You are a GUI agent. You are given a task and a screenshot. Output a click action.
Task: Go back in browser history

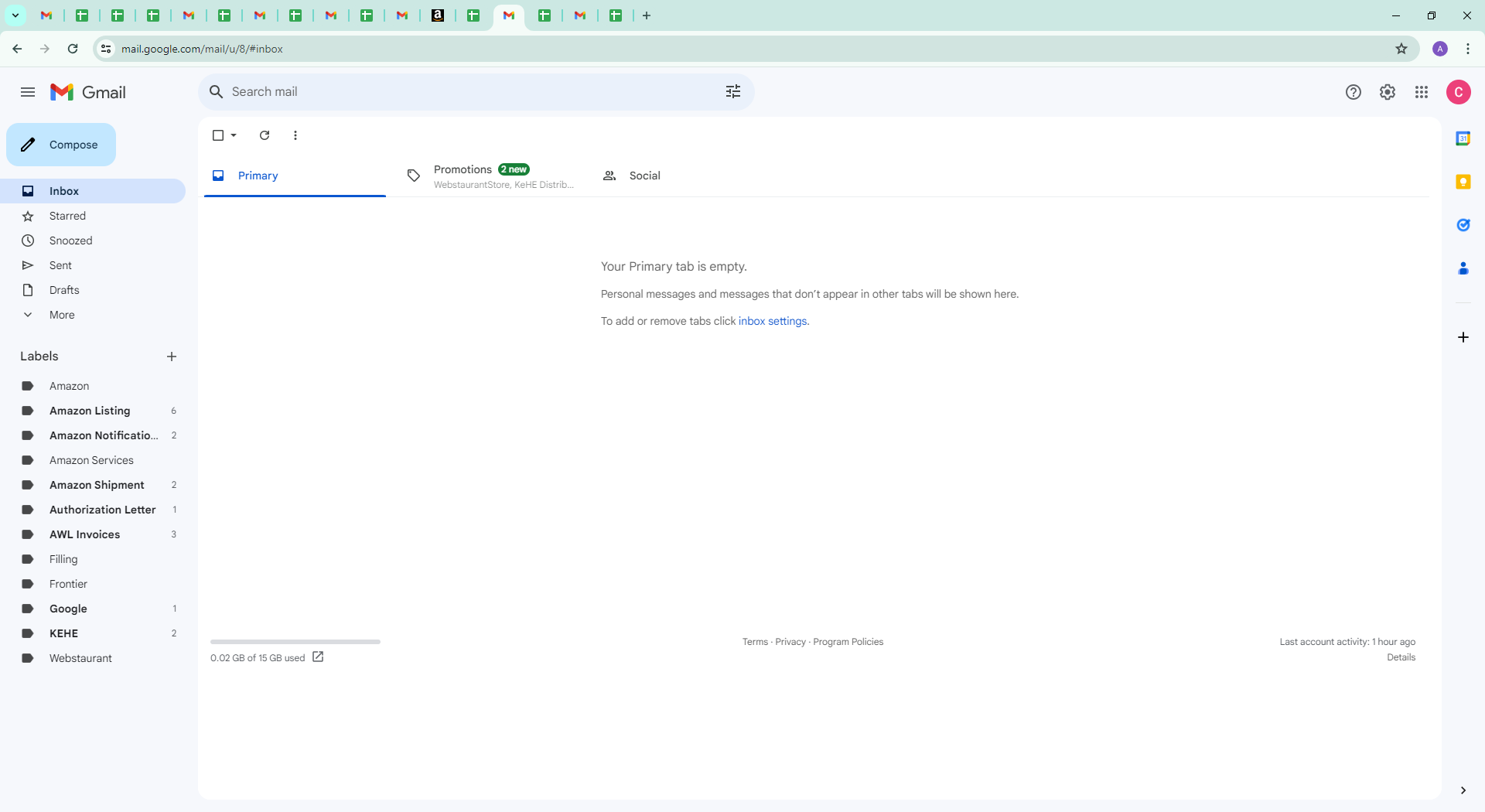tap(17, 49)
